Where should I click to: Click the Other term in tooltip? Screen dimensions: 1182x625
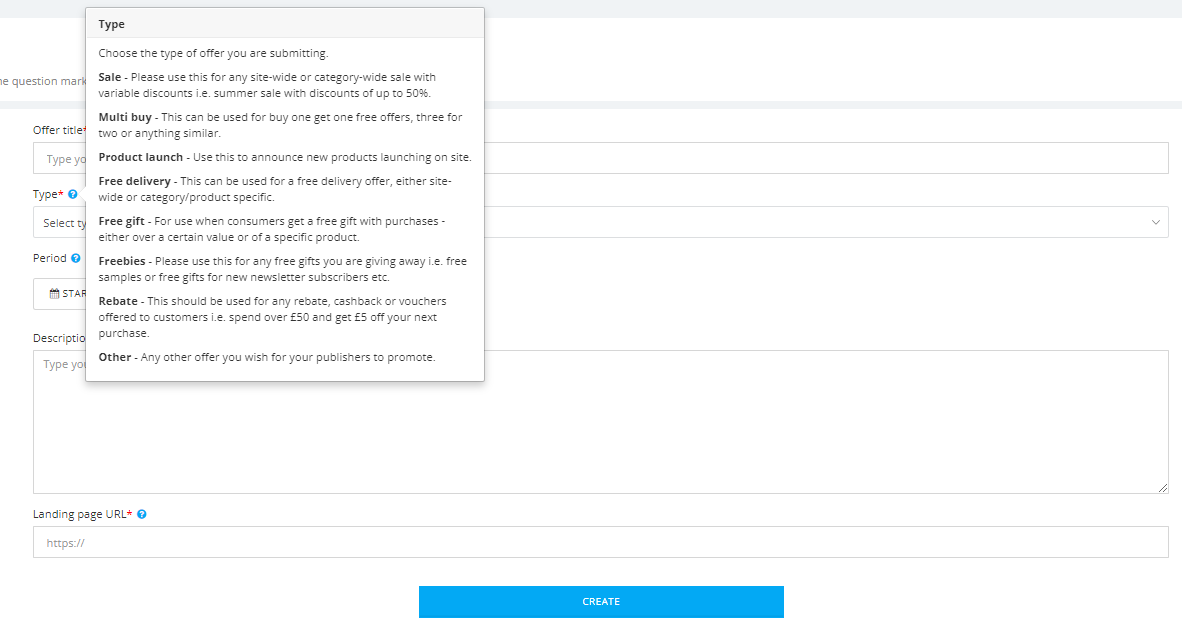[x=114, y=357]
